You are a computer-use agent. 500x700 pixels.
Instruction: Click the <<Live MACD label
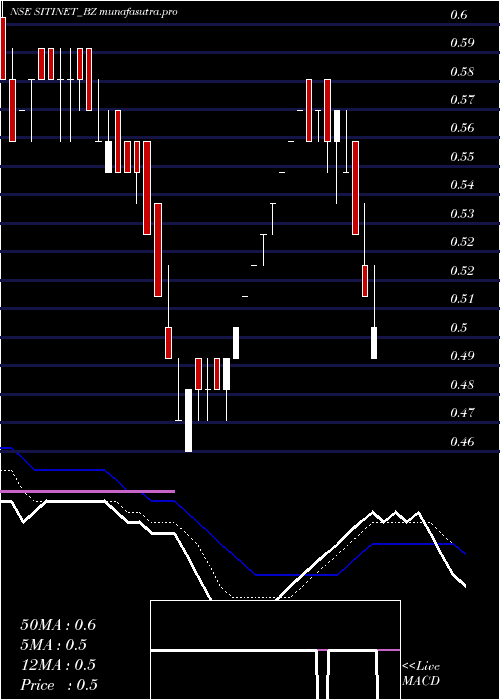click(x=421, y=674)
